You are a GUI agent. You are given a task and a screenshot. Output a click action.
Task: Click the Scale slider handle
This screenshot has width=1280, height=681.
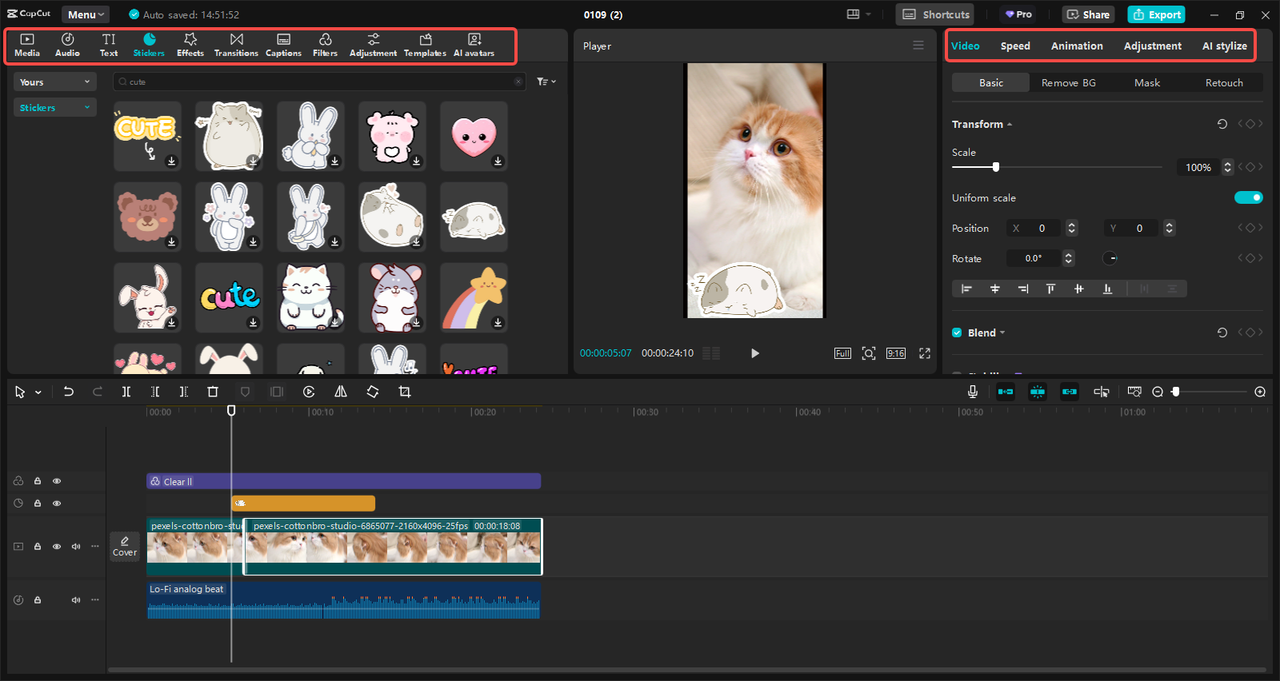(995, 167)
